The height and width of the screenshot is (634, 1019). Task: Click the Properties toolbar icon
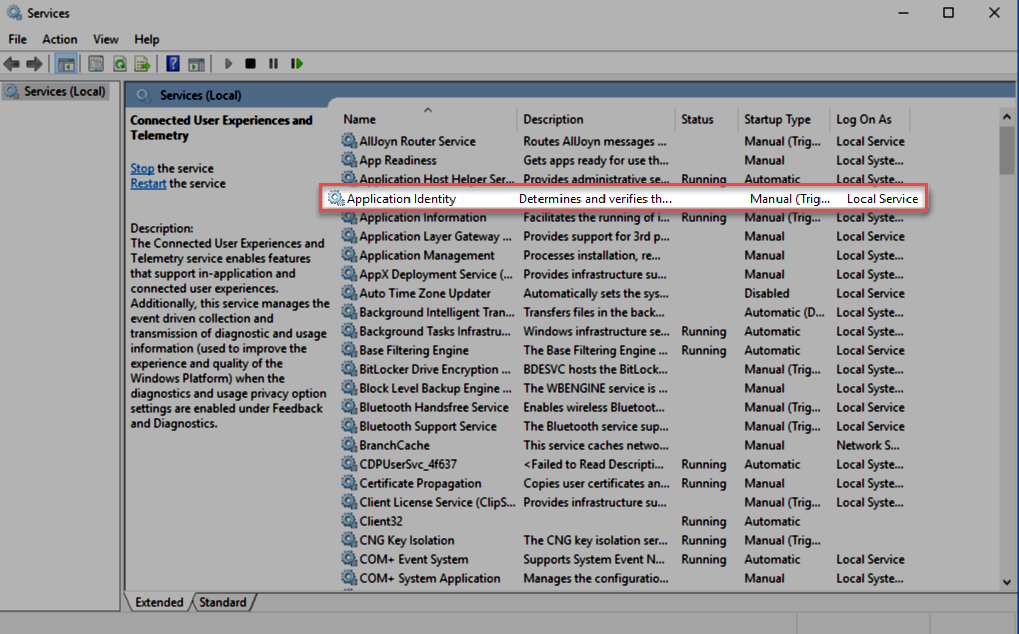point(96,64)
